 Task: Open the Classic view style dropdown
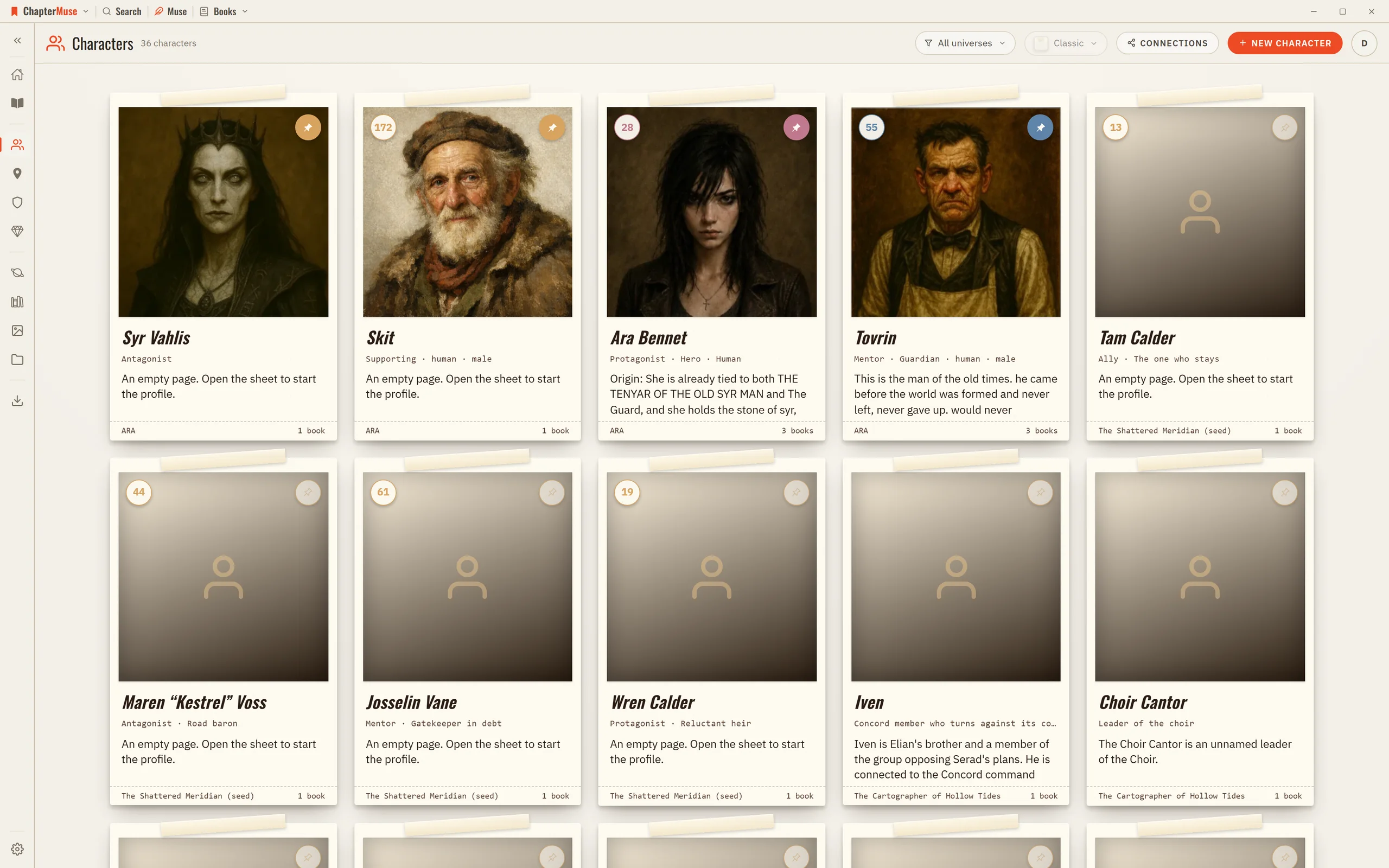click(1065, 43)
